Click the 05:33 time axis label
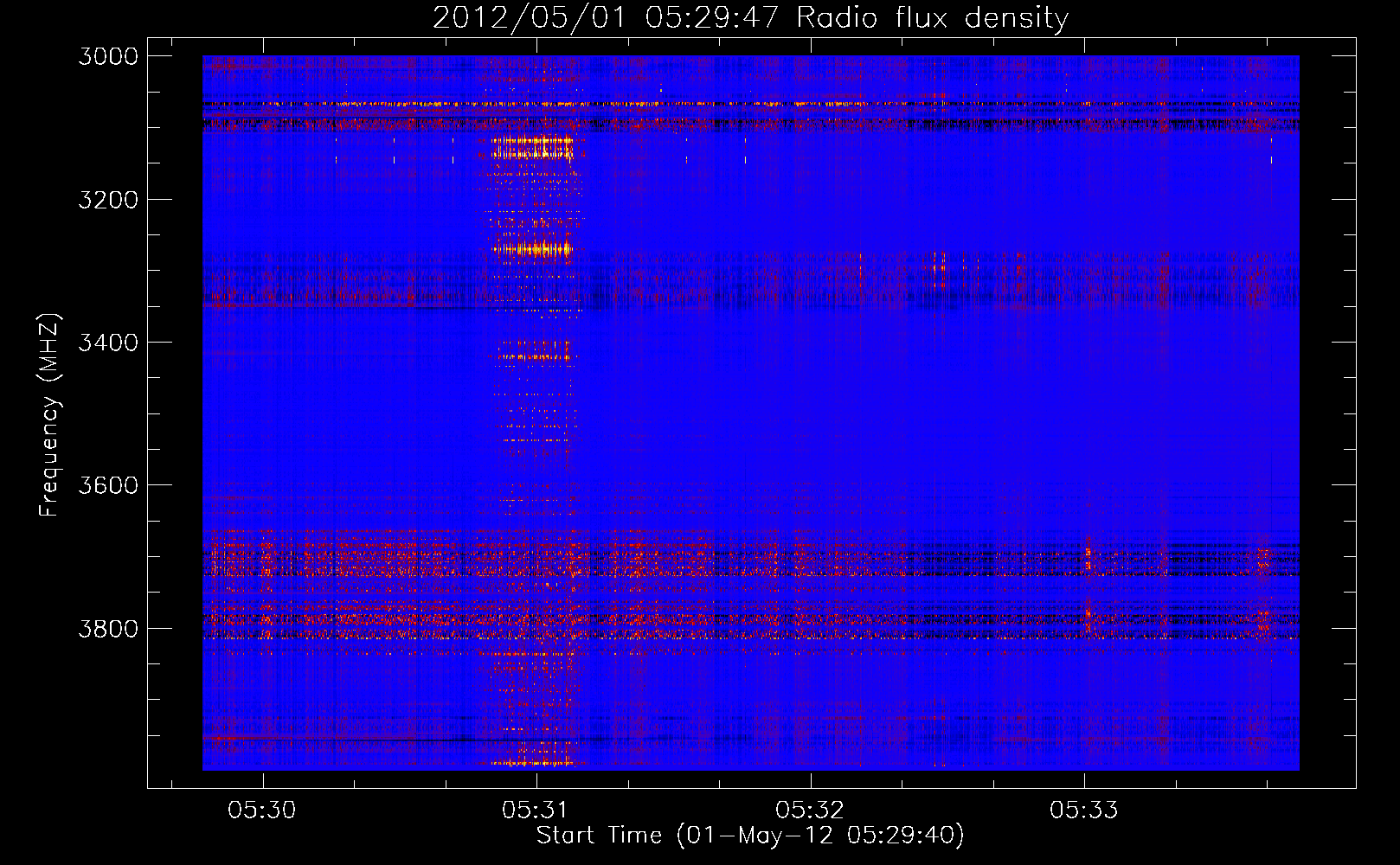This screenshot has height=865, width=1400. click(1083, 810)
